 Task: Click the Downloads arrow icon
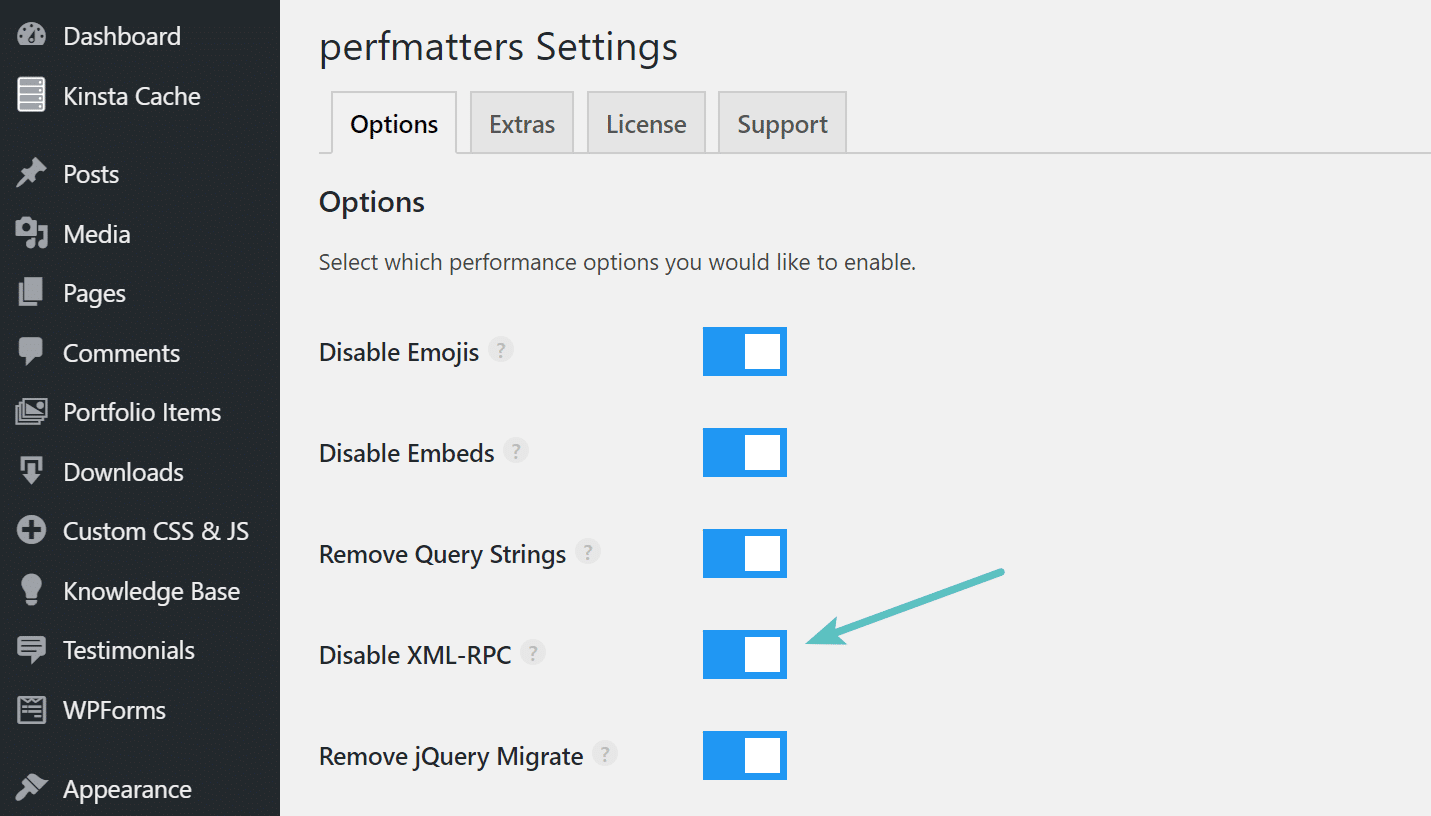(32, 471)
